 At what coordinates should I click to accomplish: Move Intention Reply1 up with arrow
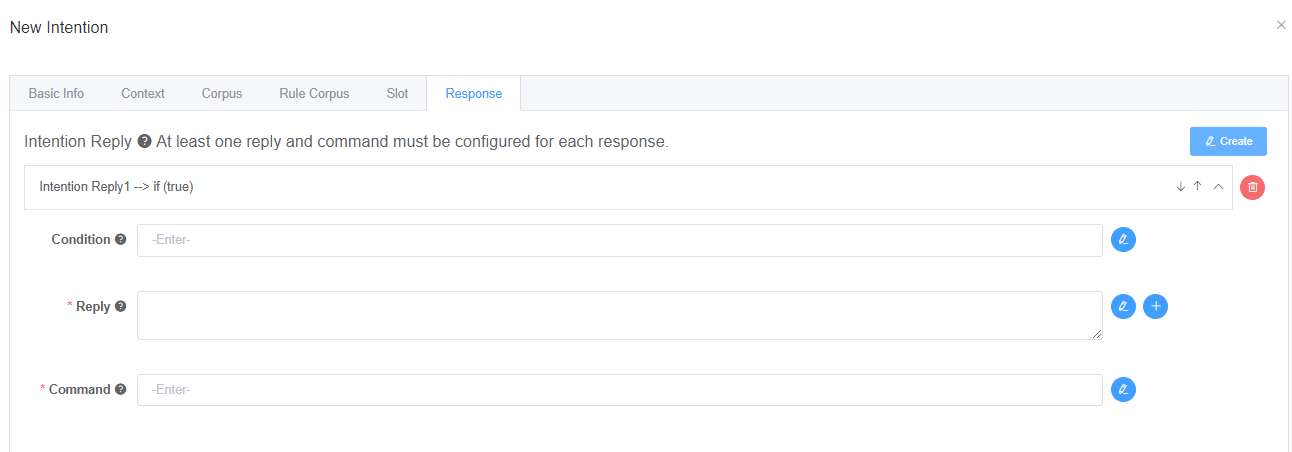tap(1197, 187)
